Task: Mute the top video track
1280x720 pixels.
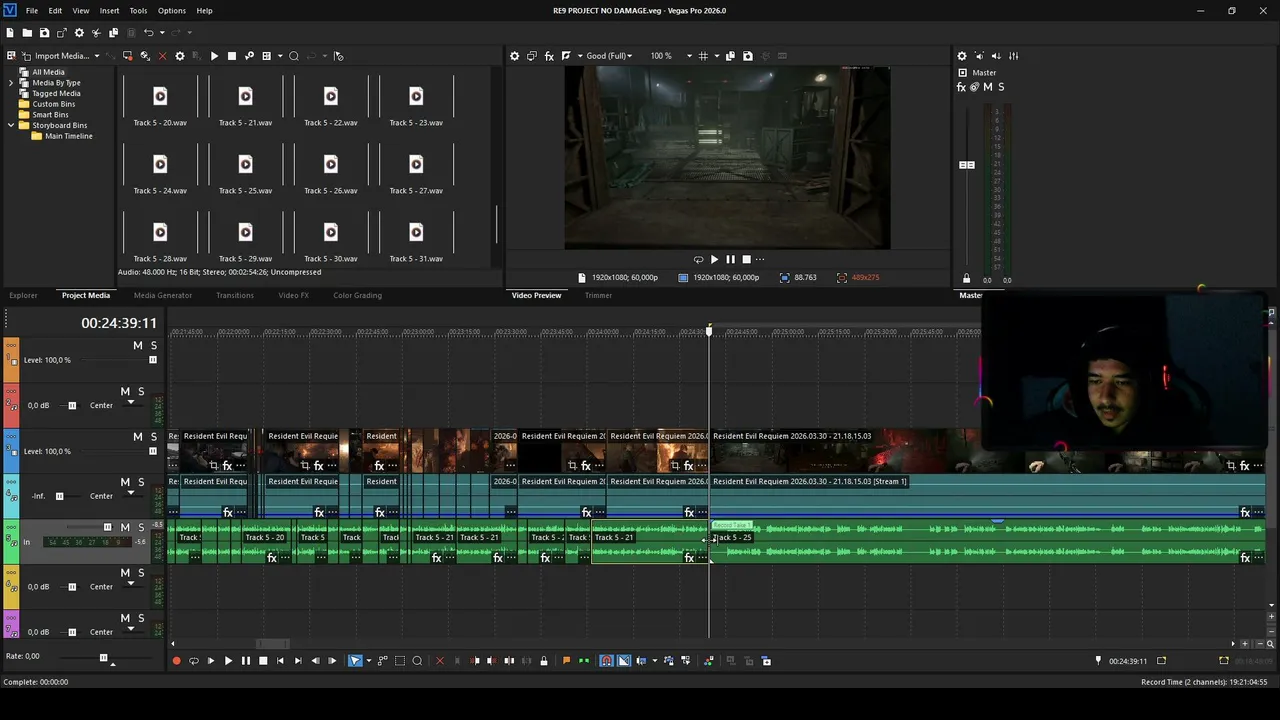Action: pyautogui.click(x=138, y=345)
